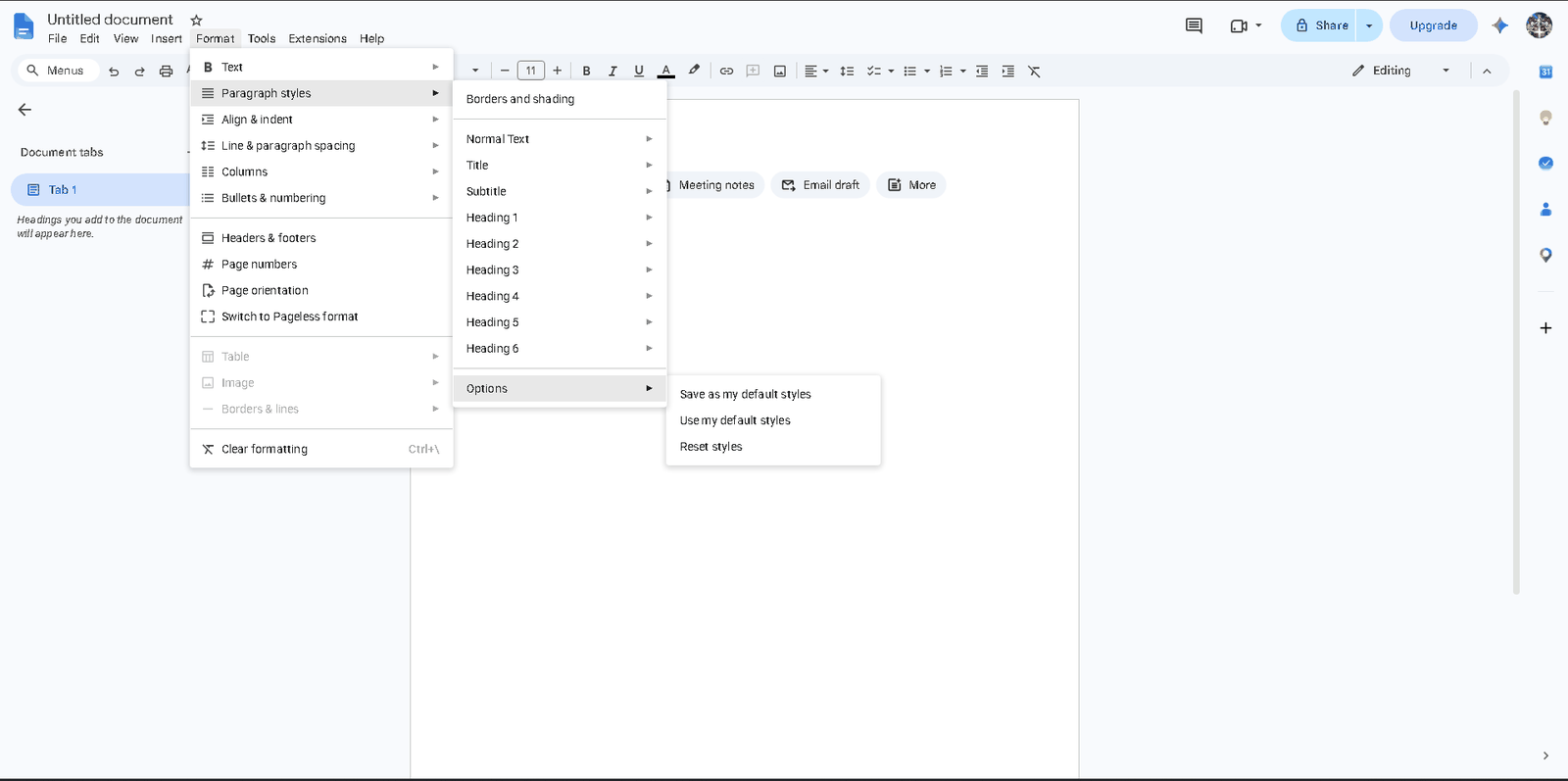Open the Extensions menu
Screen dimensions: 1568x781
[318, 39]
